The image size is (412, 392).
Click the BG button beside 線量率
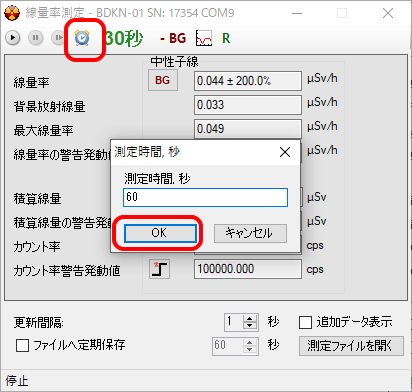pyautogui.click(x=163, y=80)
